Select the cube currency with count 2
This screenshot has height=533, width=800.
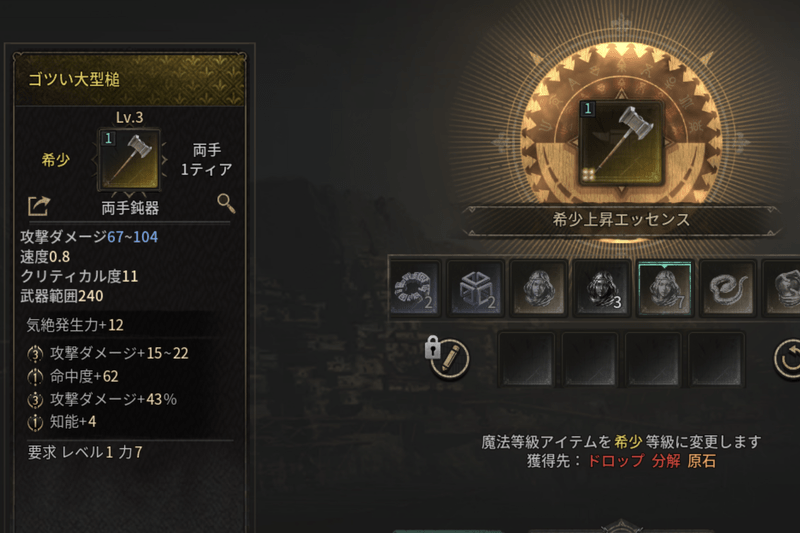pyautogui.click(x=476, y=288)
